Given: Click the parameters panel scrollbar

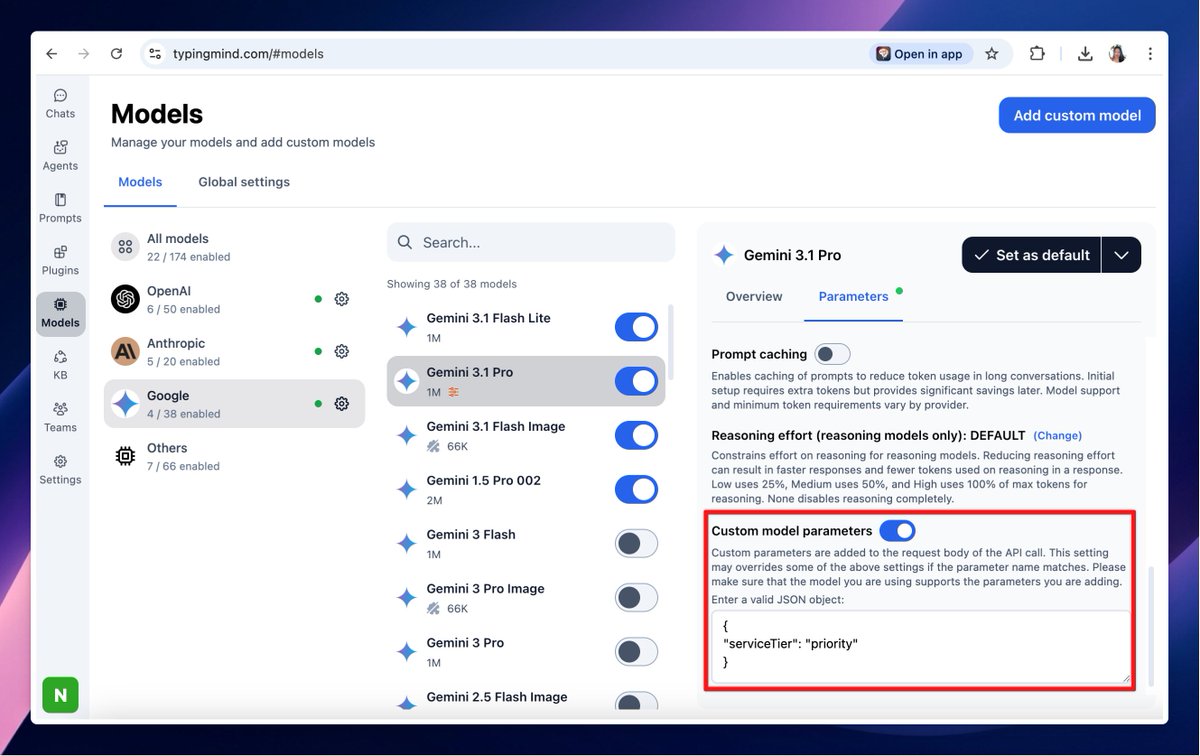Looking at the screenshot, I should 1150,625.
